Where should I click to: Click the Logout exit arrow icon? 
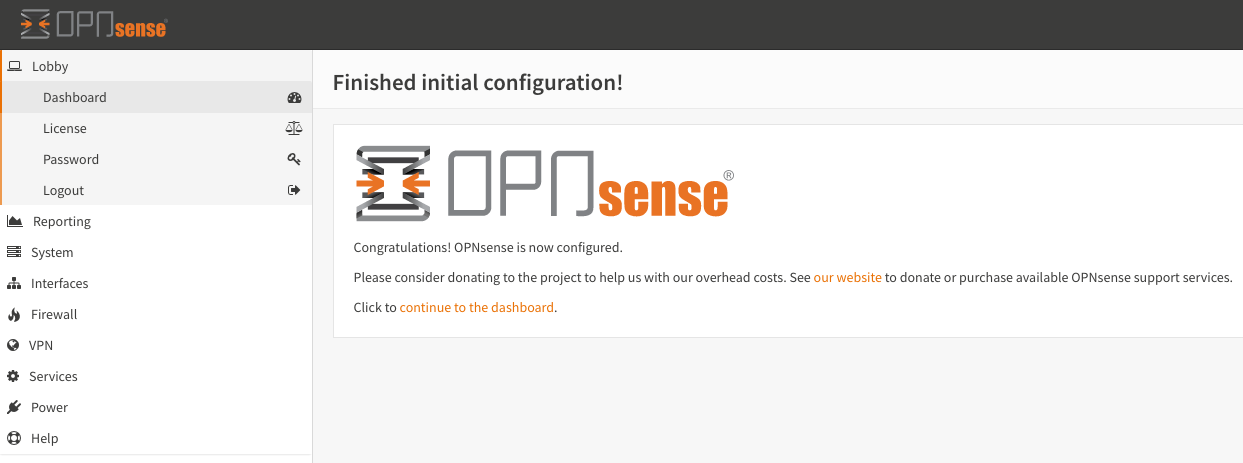point(294,190)
